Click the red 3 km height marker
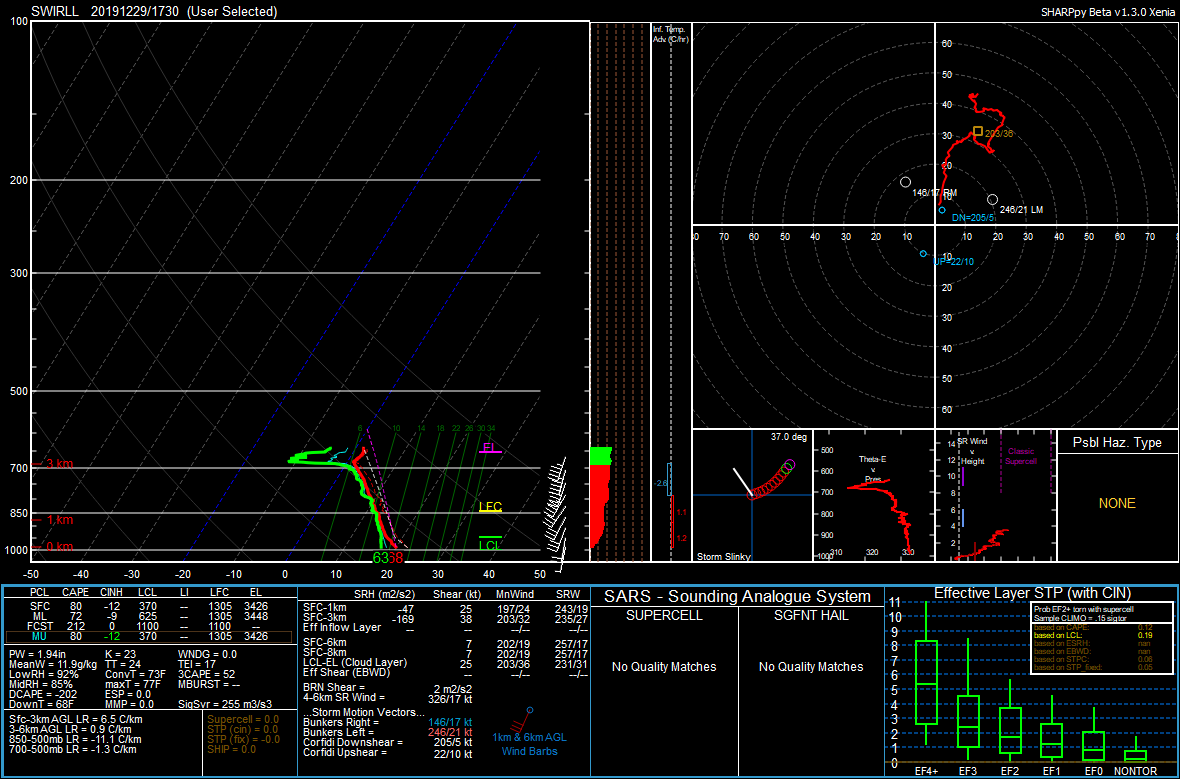 click(x=54, y=464)
